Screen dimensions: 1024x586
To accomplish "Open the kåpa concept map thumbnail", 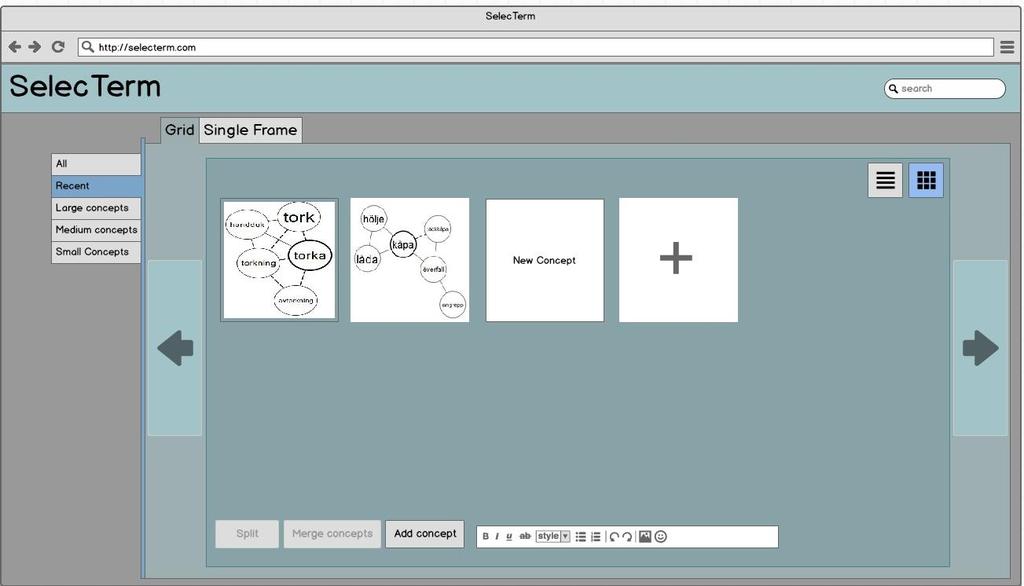I will tap(409, 260).
